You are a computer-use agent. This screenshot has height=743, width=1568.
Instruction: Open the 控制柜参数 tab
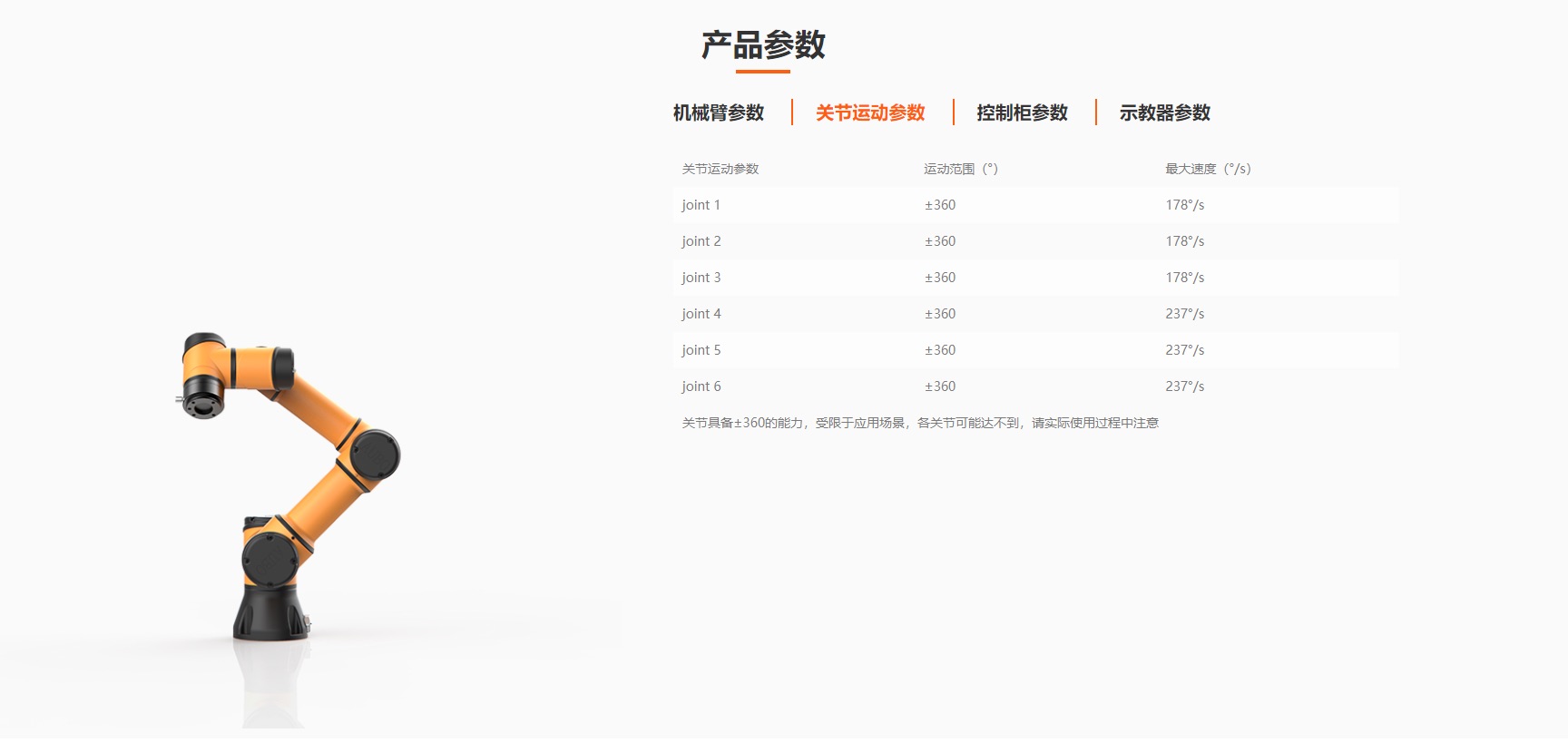click(1022, 112)
